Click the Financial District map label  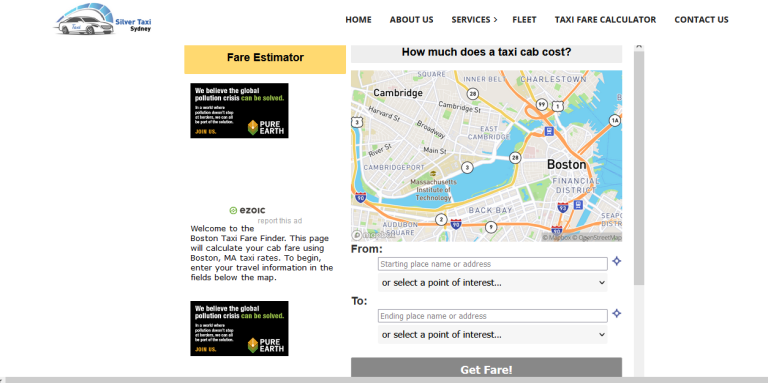pyautogui.click(x=575, y=185)
